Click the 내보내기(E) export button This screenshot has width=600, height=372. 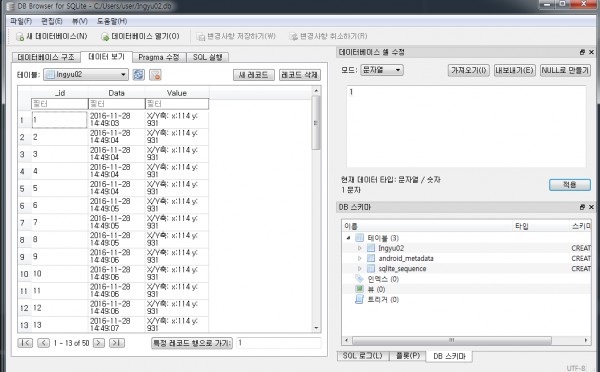(x=515, y=70)
